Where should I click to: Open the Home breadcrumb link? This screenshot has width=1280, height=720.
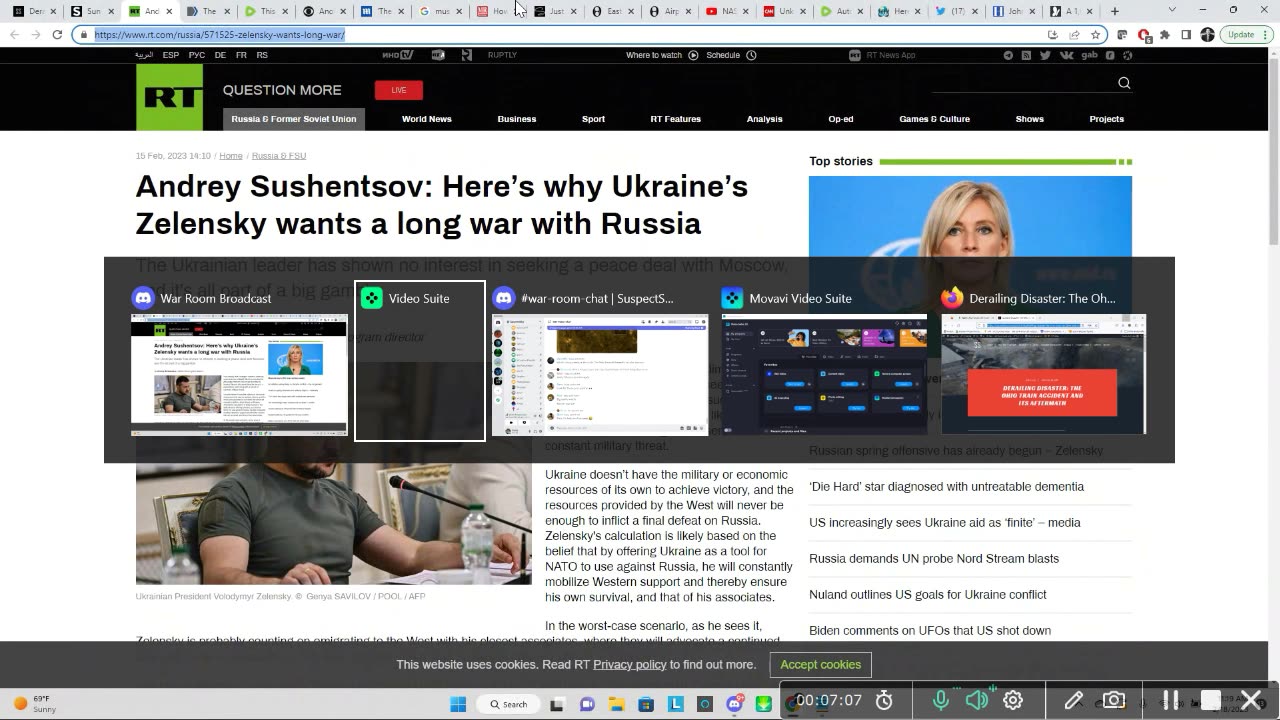(231, 156)
